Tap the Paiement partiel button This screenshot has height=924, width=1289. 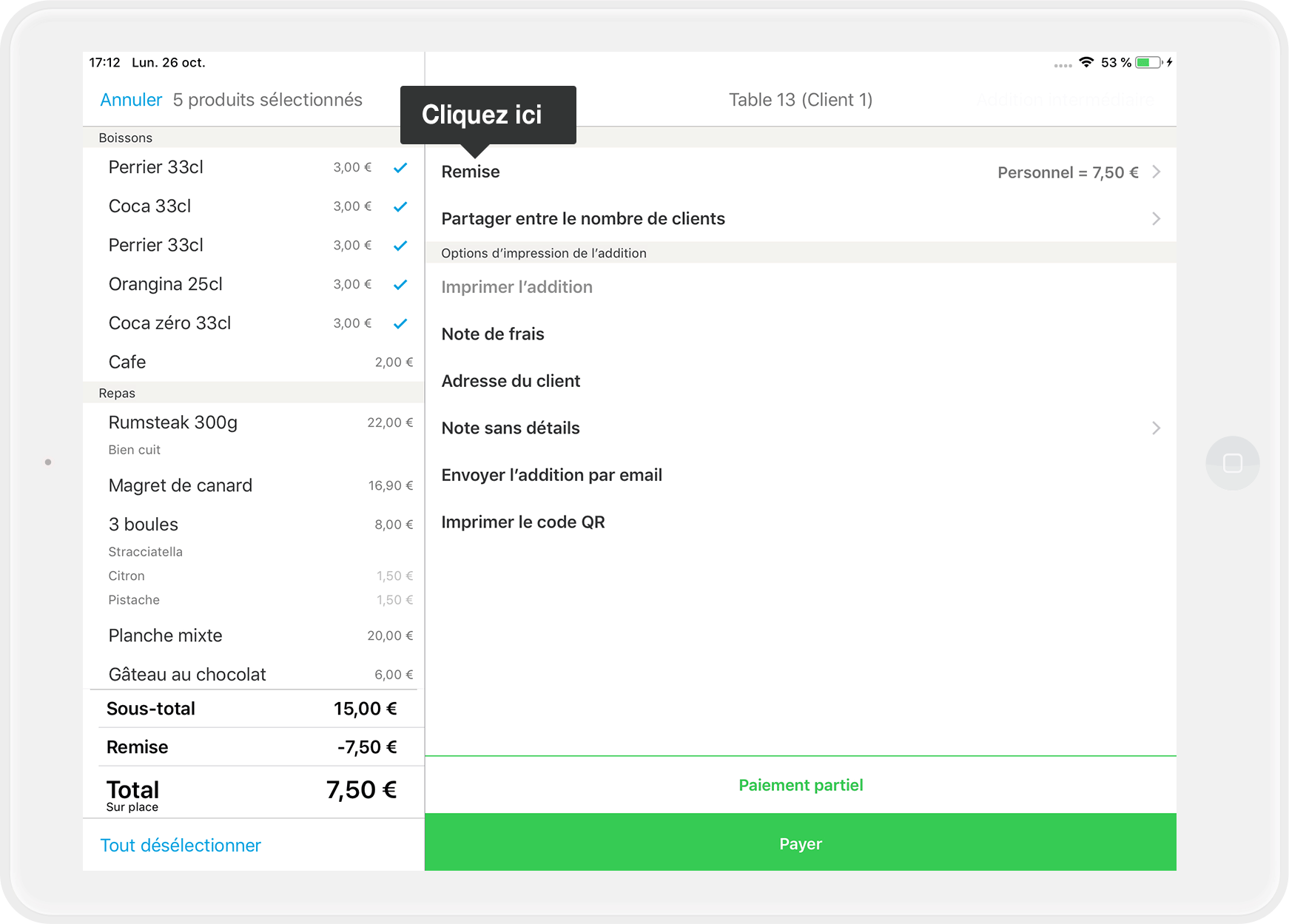point(801,785)
